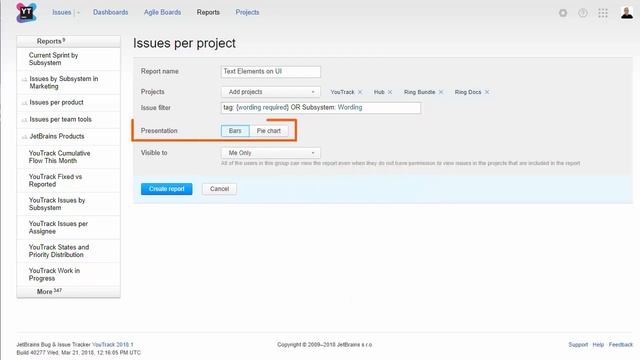Go to Projects
The image size is (640, 360).
pyautogui.click(x=247, y=13)
